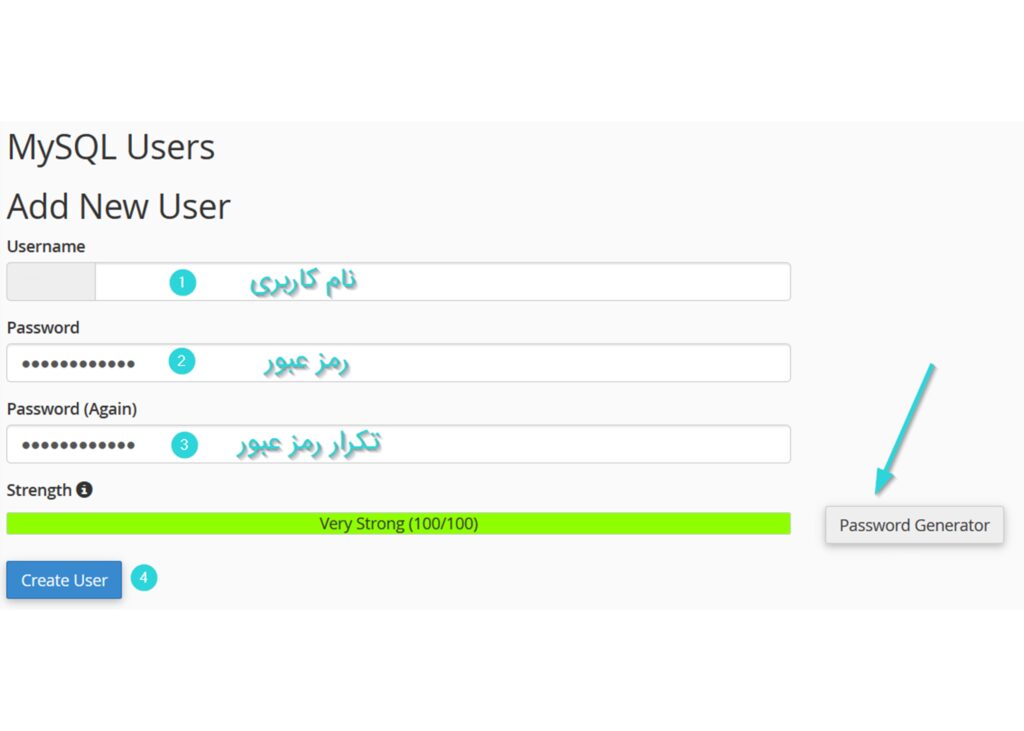Click the Create User button
The height and width of the screenshot is (731, 1024).
tap(64, 580)
